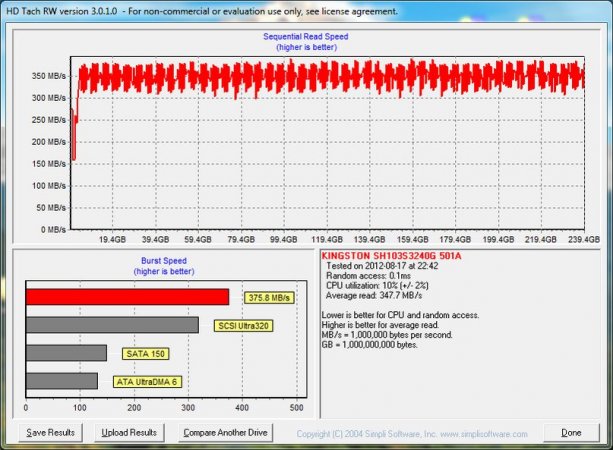
Task: Click the Simpli Software copyright text
Action: (x=412, y=434)
